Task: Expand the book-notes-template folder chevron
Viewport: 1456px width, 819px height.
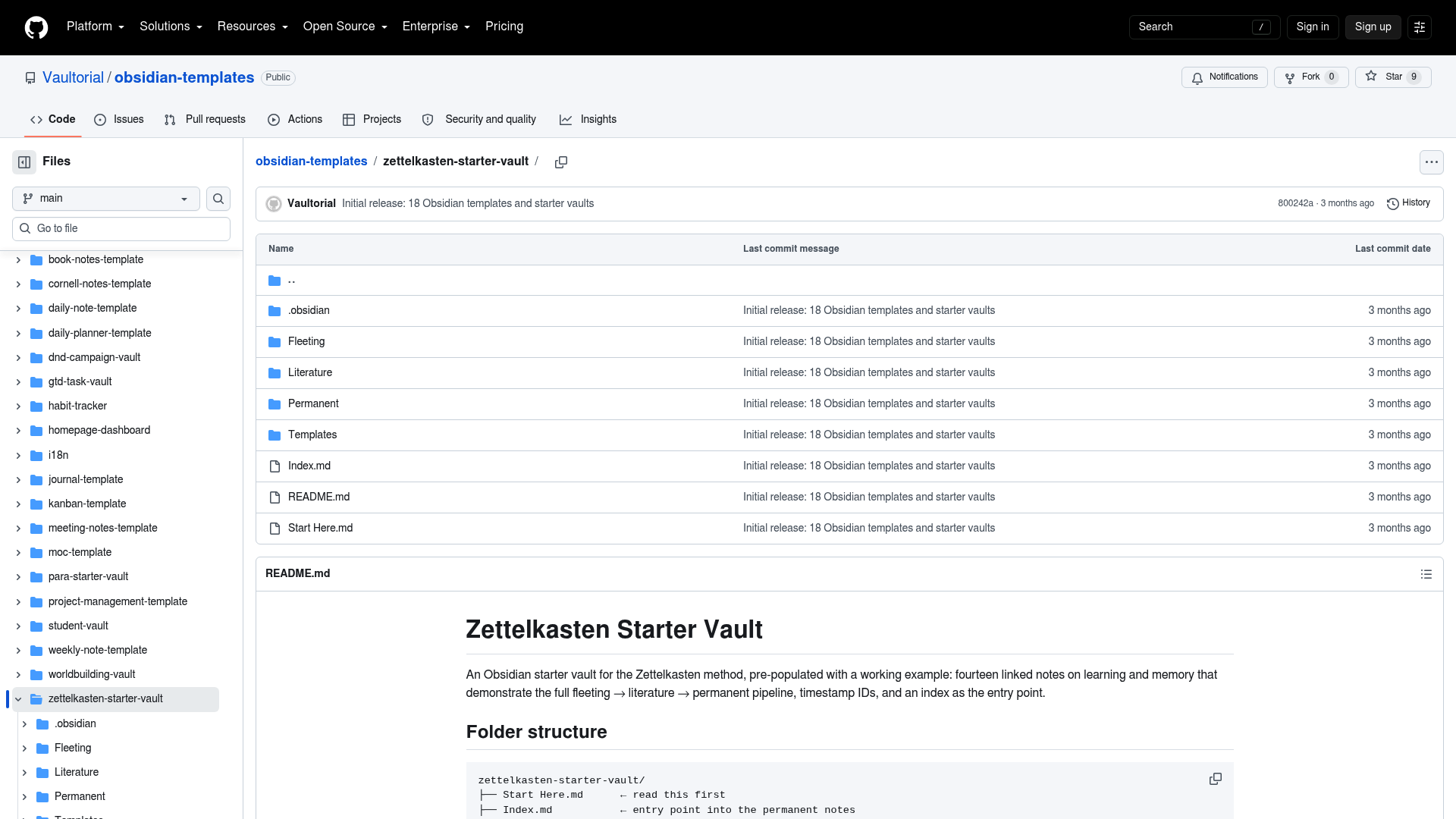Action: [x=18, y=260]
